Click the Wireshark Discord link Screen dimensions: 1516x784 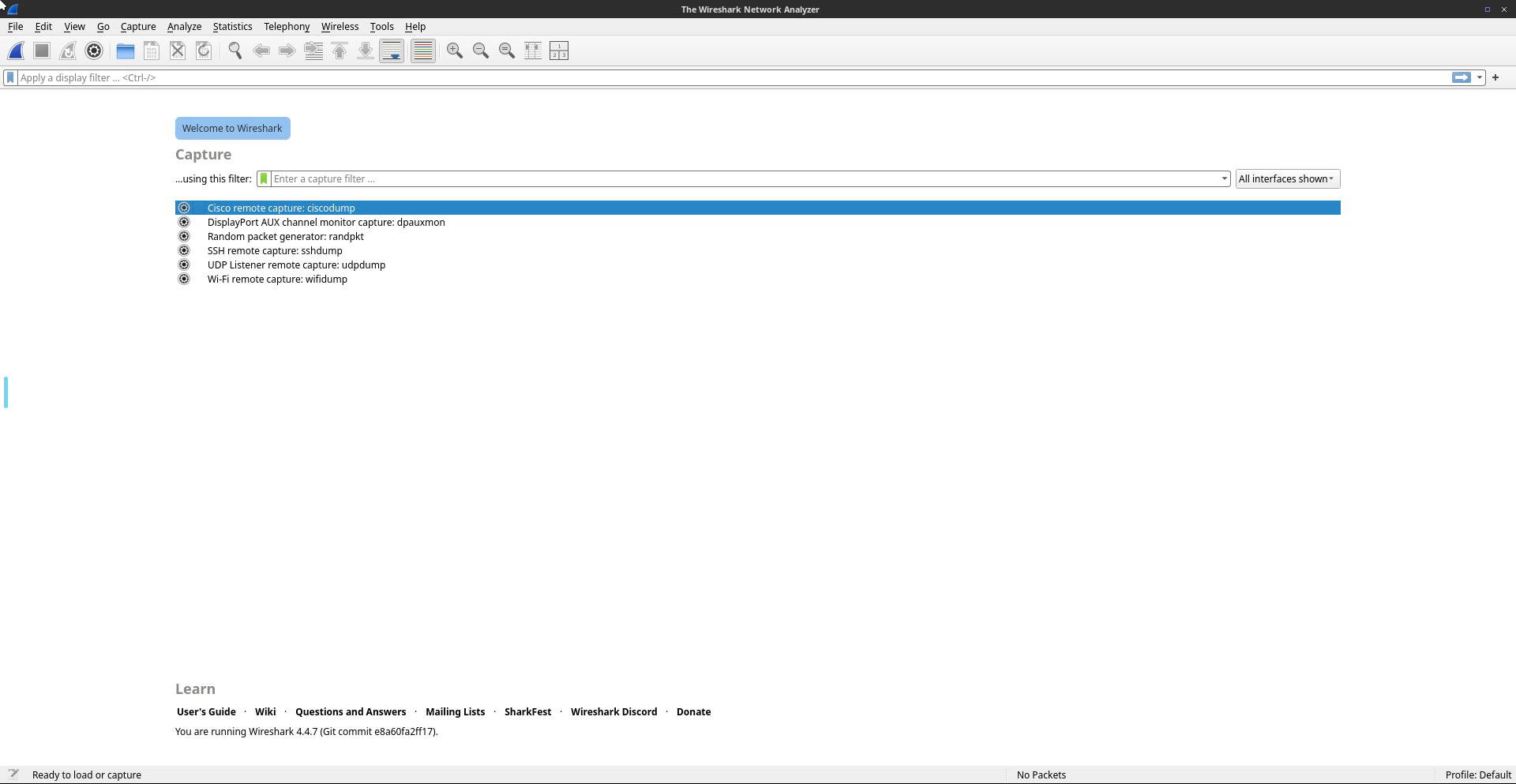[x=614, y=712]
